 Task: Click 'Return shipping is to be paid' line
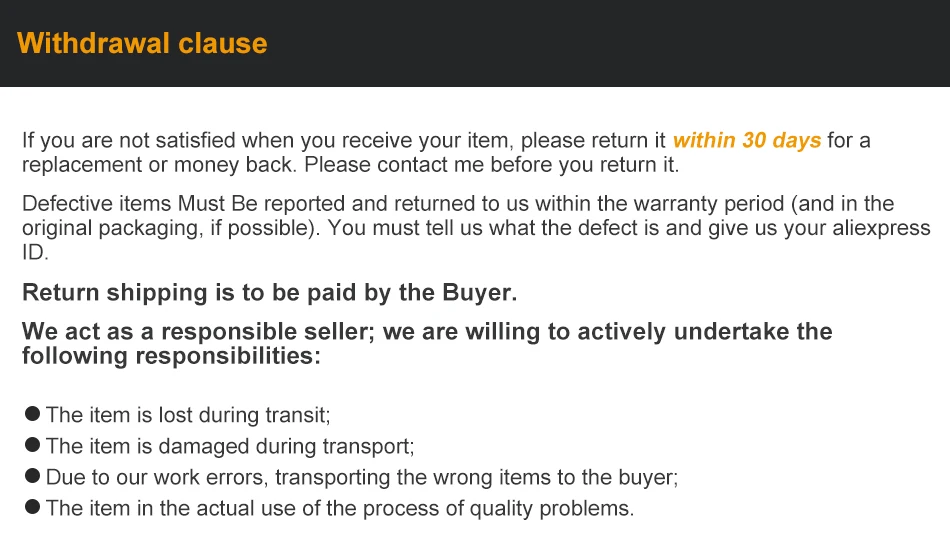(x=270, y=293)
